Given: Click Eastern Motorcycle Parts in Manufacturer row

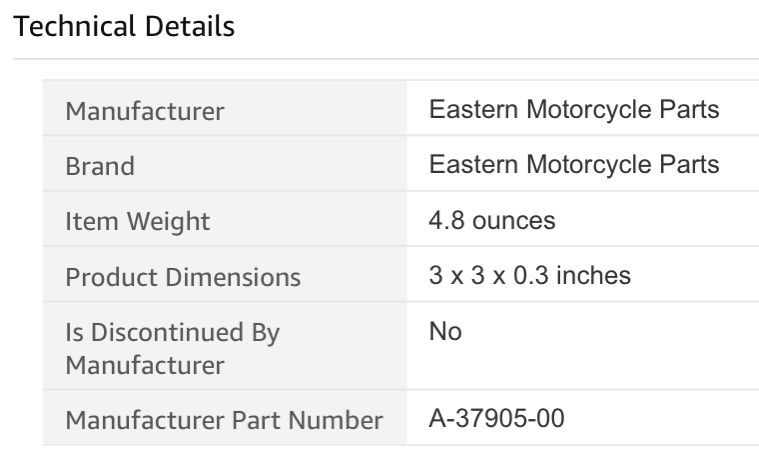Looking at the screenshot, I should coord(574,109).
